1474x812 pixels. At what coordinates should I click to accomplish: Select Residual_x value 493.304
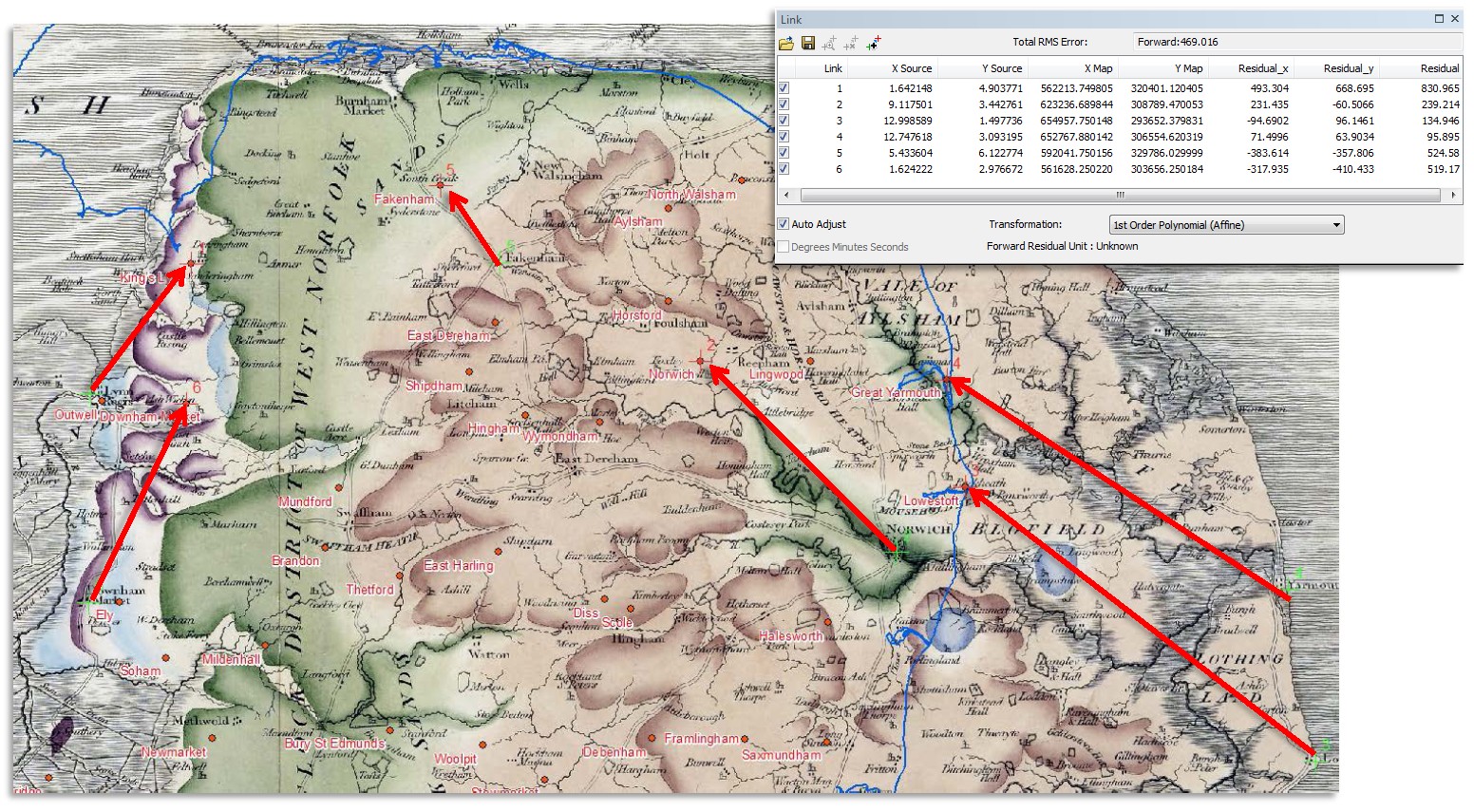click(x=1269, y=88)
